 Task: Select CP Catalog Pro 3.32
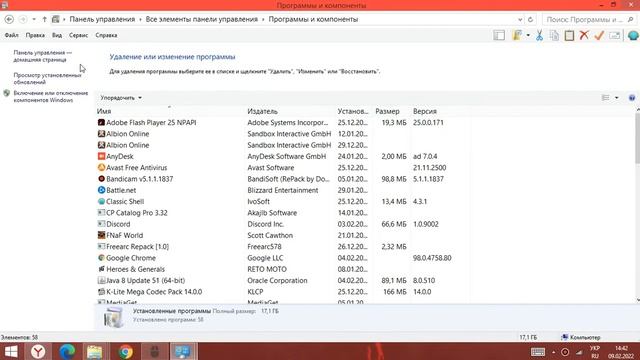(137, 213)
